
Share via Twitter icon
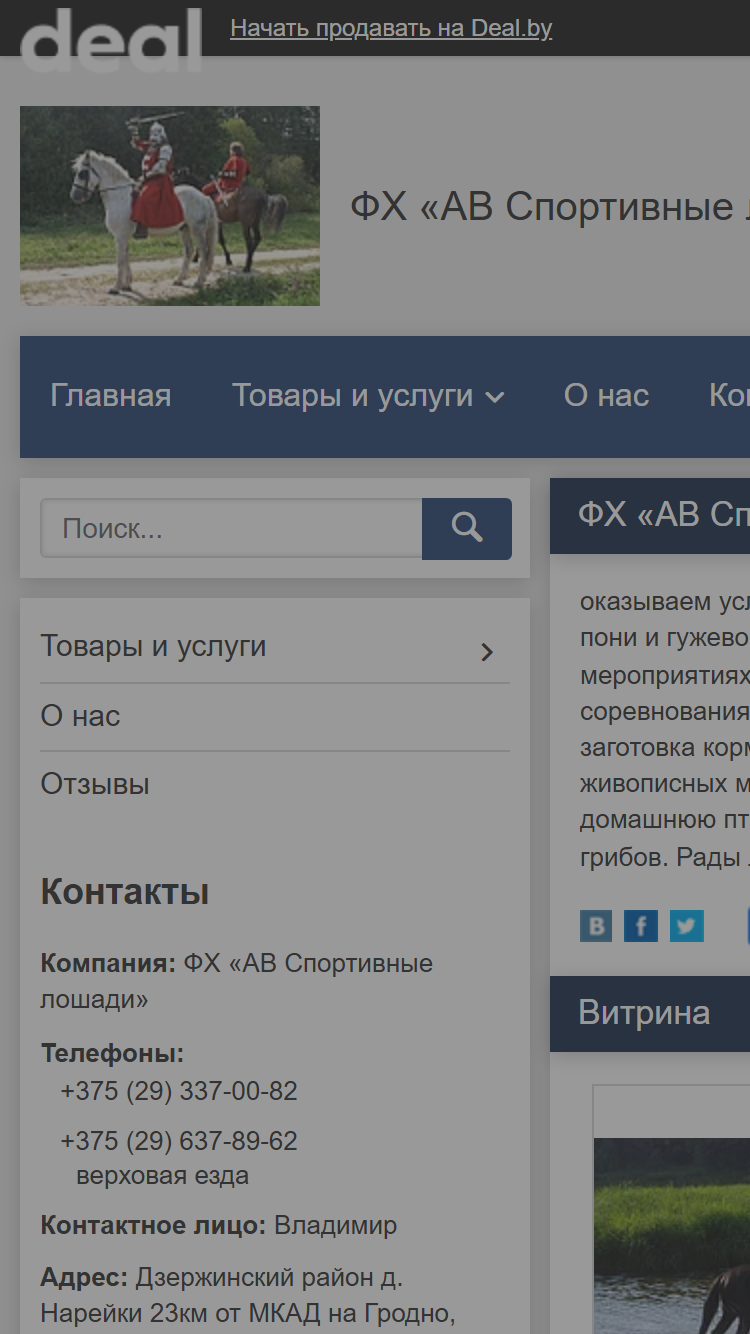(x=687, y=926)
